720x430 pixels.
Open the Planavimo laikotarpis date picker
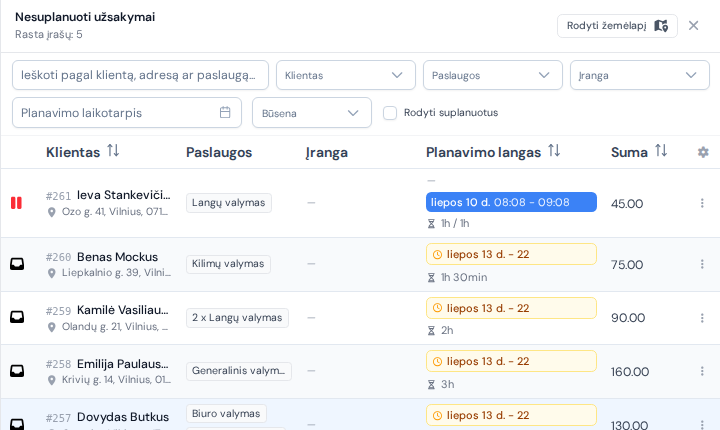coord(127,113)
